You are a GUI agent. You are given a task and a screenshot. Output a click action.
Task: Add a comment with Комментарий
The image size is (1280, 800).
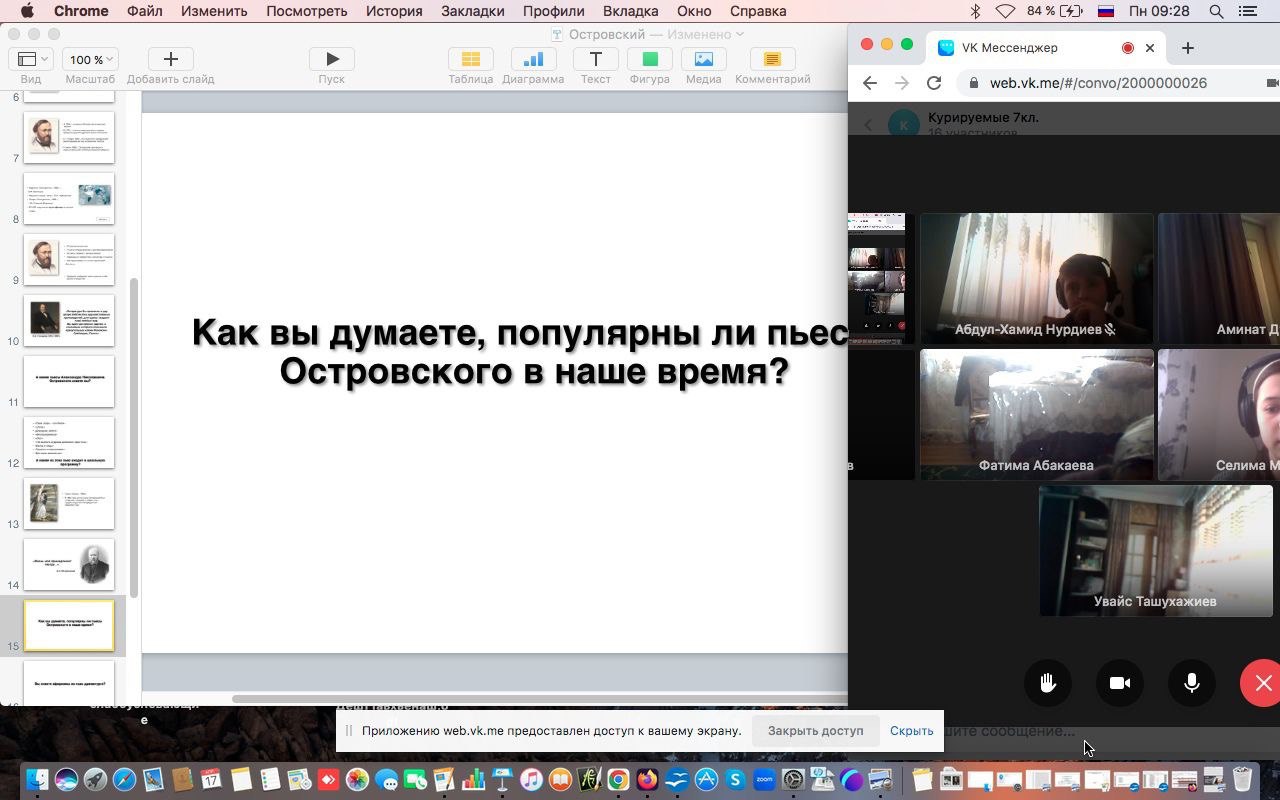(772, 60)
